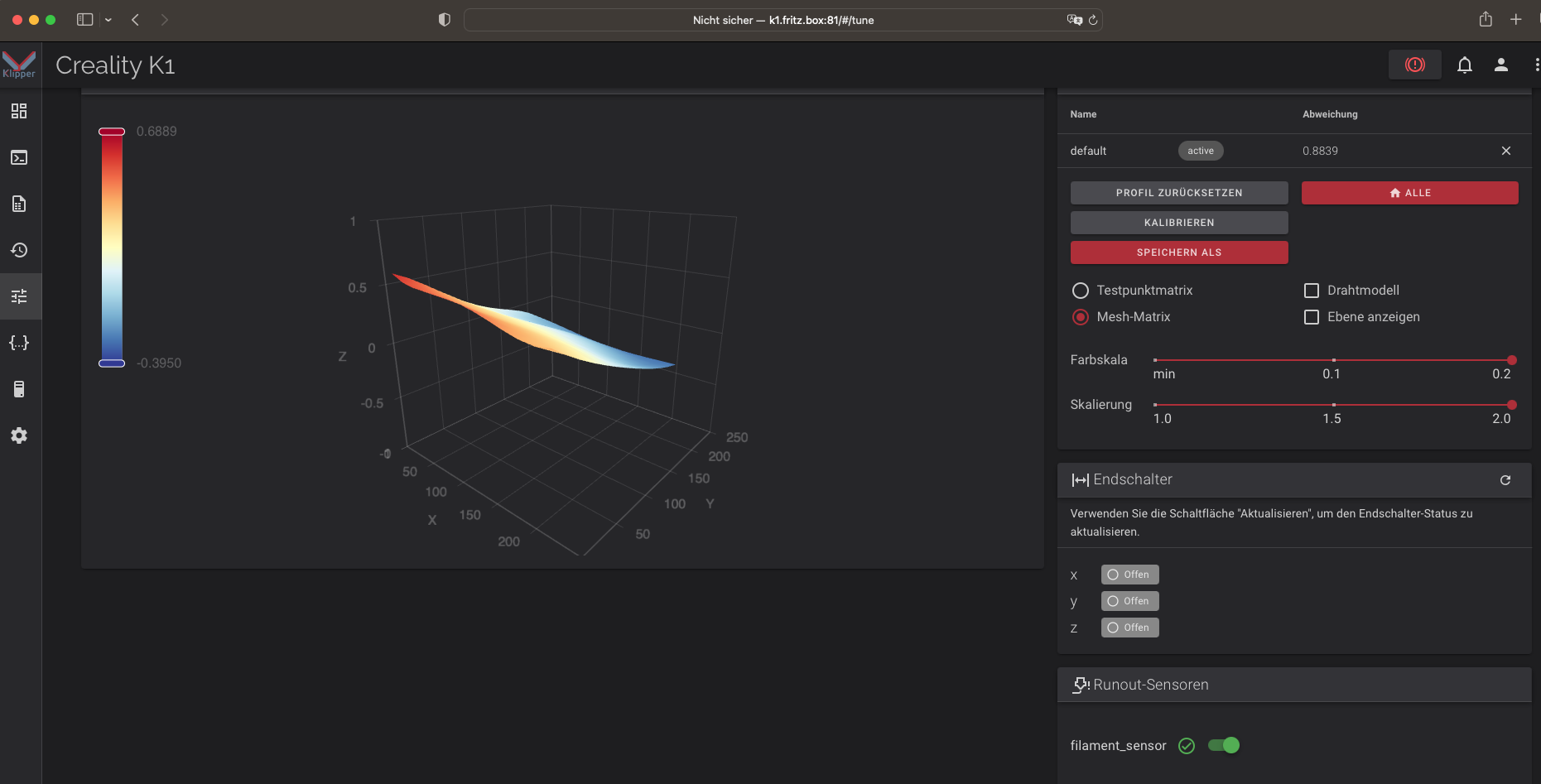Open the Console page icon
Screen dimensions: 1541x784
(19, 157)
